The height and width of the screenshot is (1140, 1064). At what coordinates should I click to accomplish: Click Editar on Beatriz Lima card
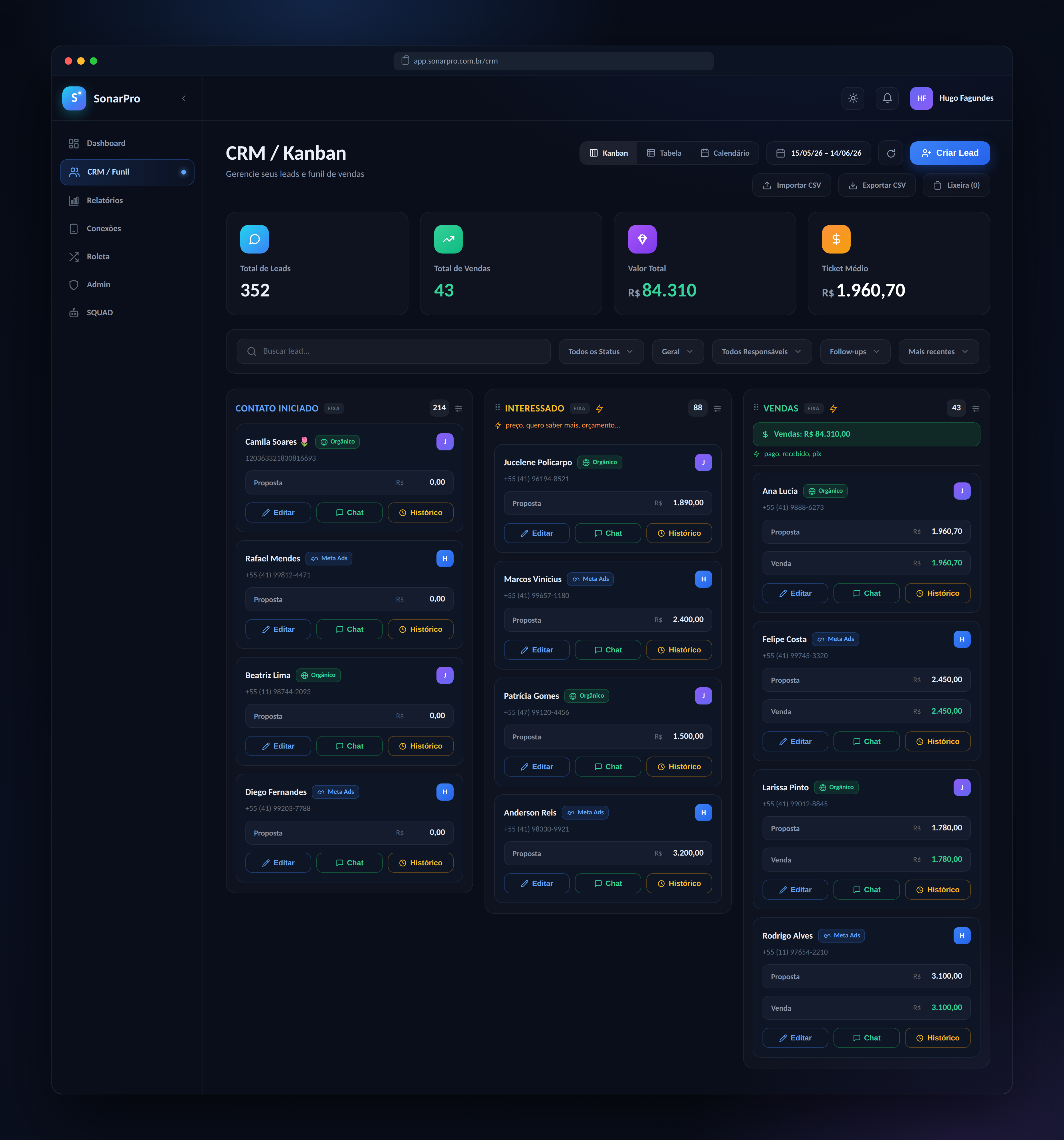click(278, 746)
